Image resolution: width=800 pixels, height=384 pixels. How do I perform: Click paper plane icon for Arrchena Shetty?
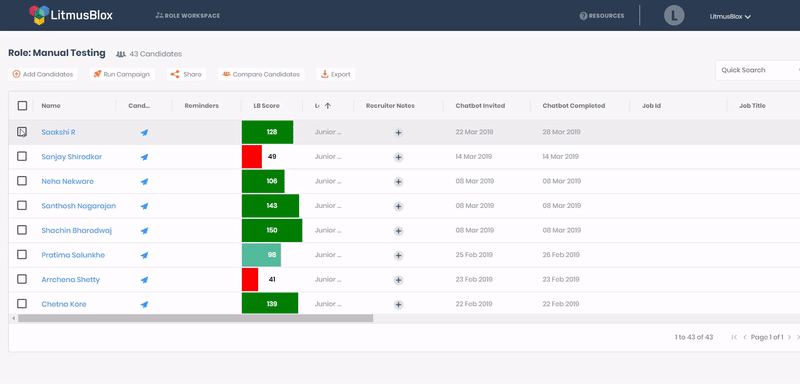coord(144,280)
